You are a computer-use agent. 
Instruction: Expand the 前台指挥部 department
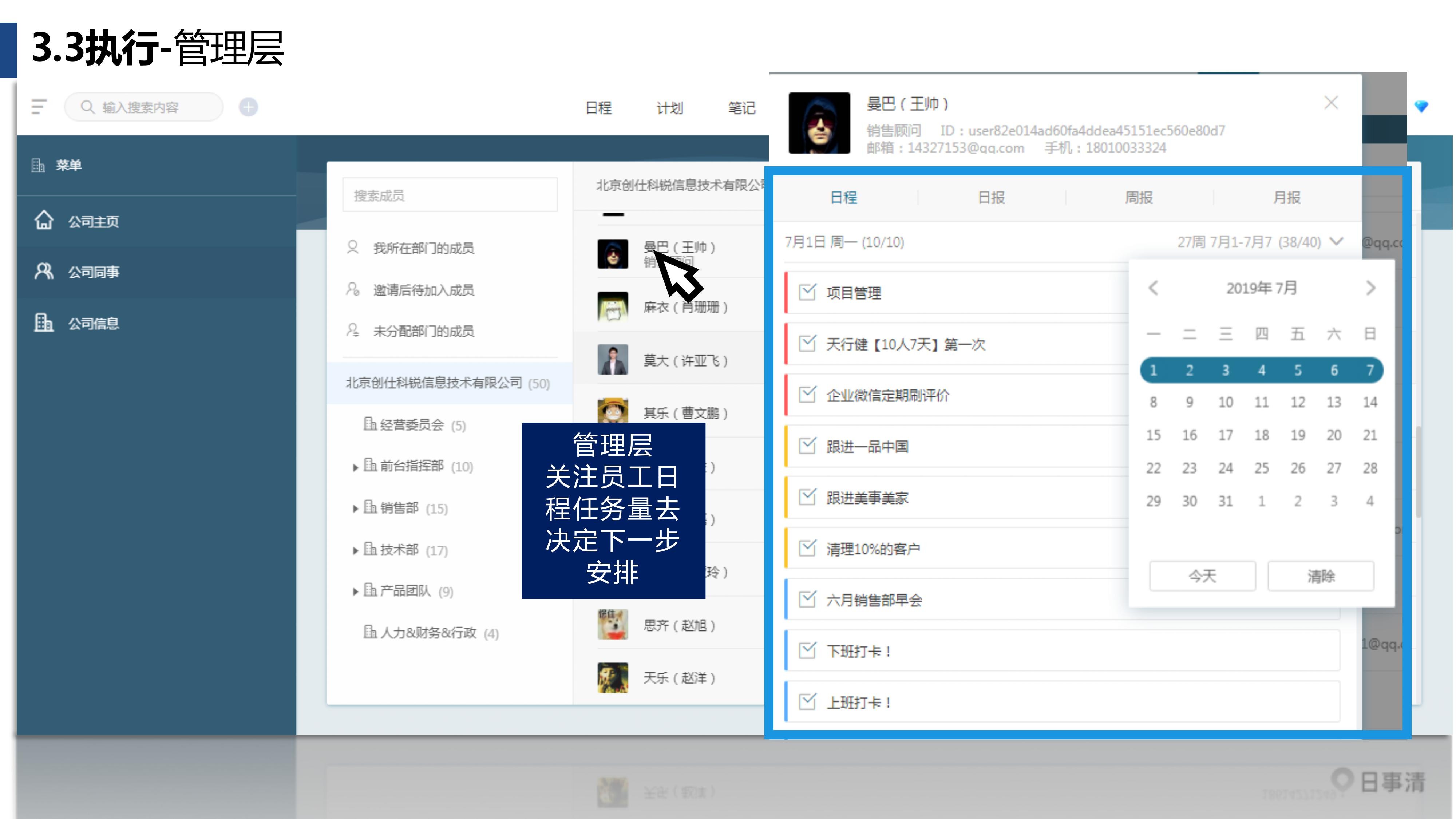pyautogui.click(x=355, y=467)
